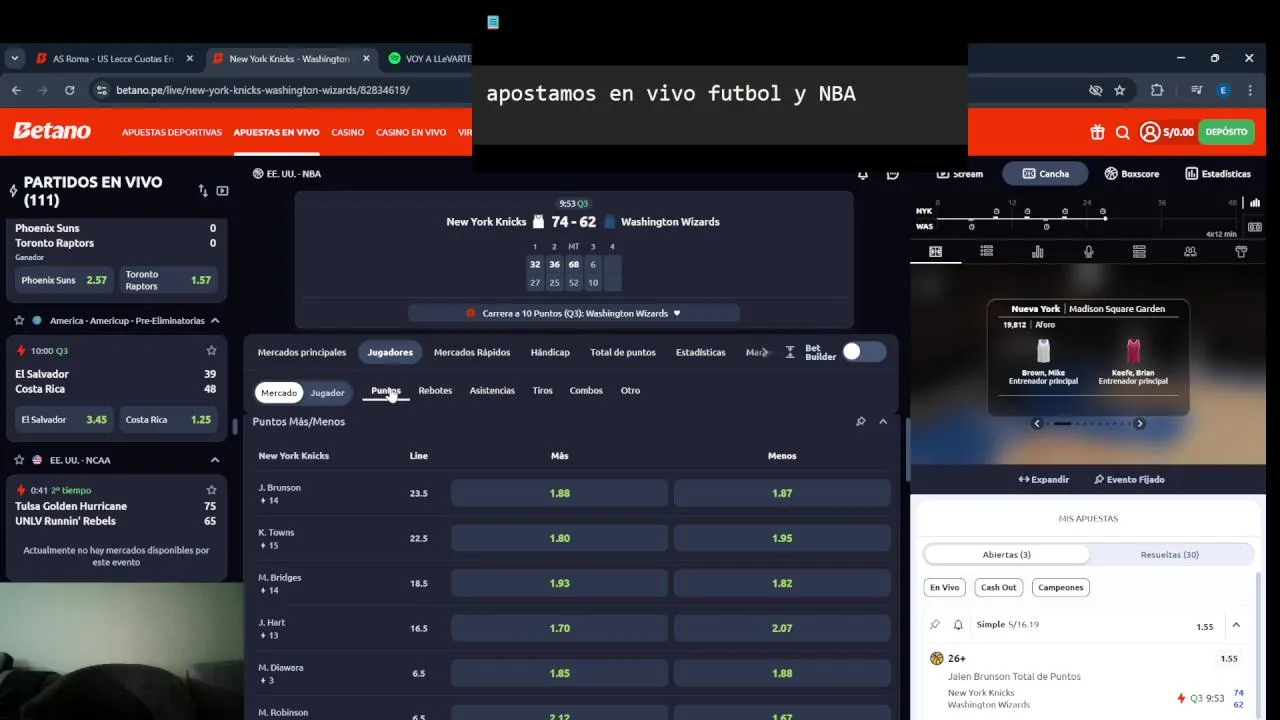Viewport: 1280px width, 720px height.
Task: Filter bets by Campeones
Action: click(x=1061, y=588)
